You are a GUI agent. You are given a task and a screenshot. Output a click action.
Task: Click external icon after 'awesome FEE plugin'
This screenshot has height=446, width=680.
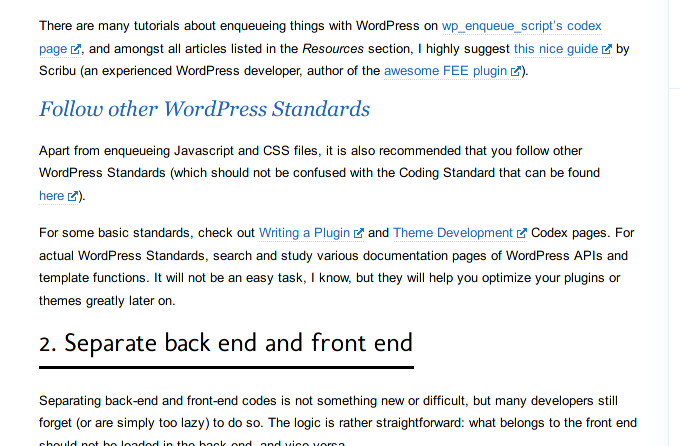coord(516,71)
